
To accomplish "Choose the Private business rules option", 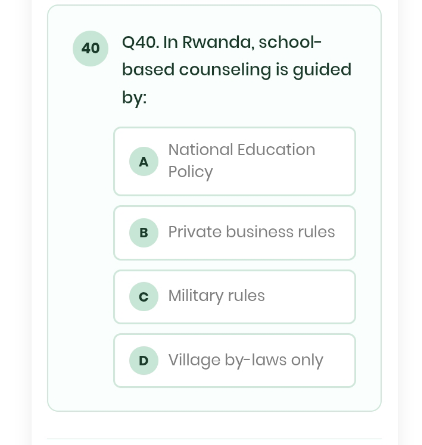I will click(235, 233).
